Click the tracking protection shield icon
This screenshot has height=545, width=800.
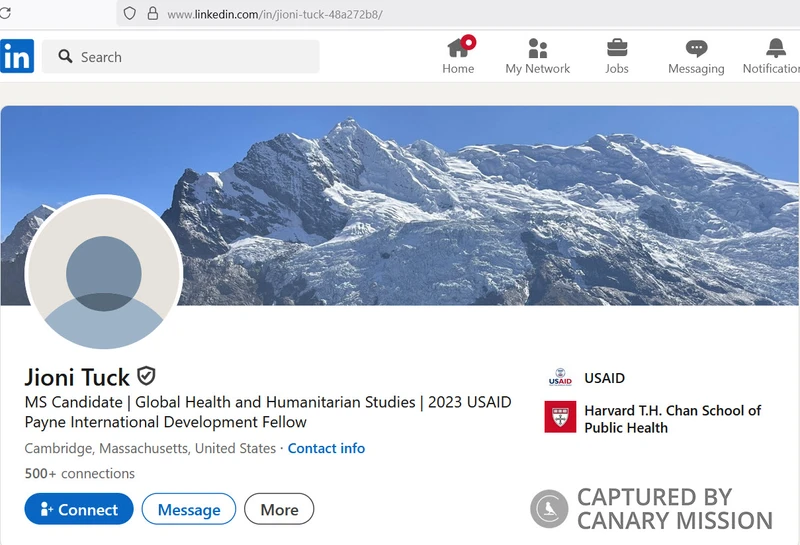128,14
